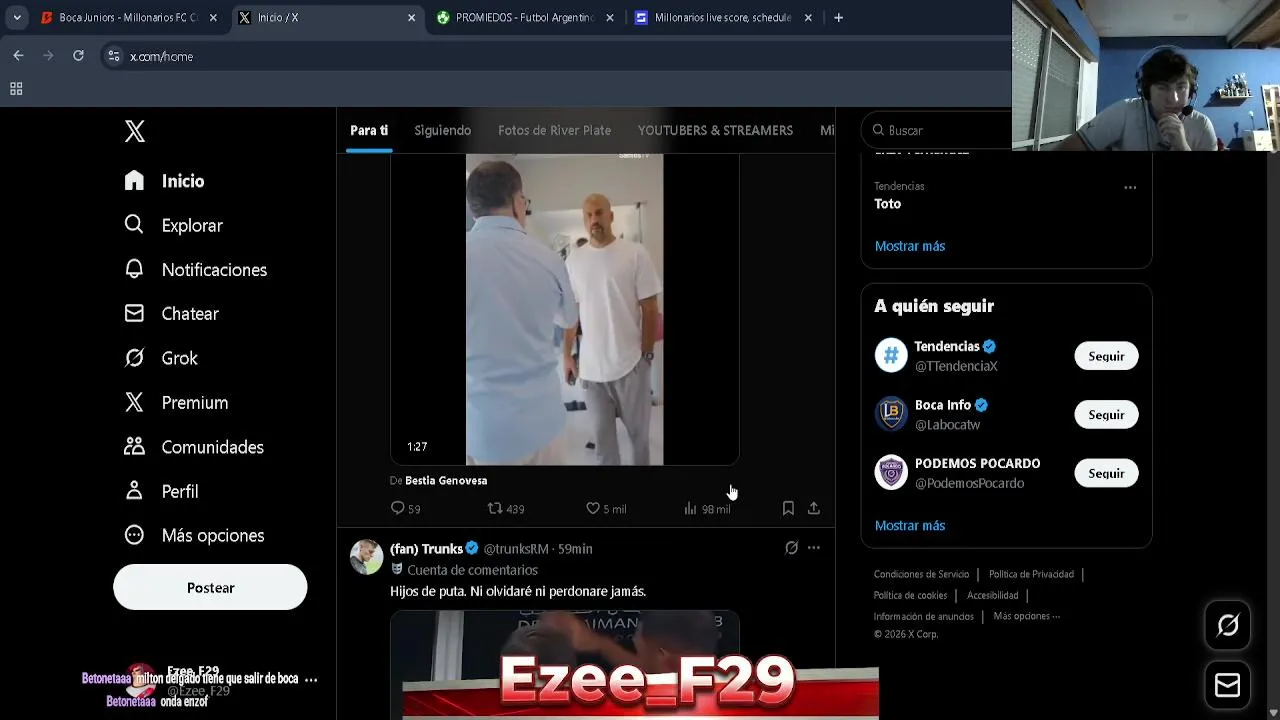Open the Bestia Genovesa source link
The height and width of the screenshot is (720, 1280).
coord(446,481)
